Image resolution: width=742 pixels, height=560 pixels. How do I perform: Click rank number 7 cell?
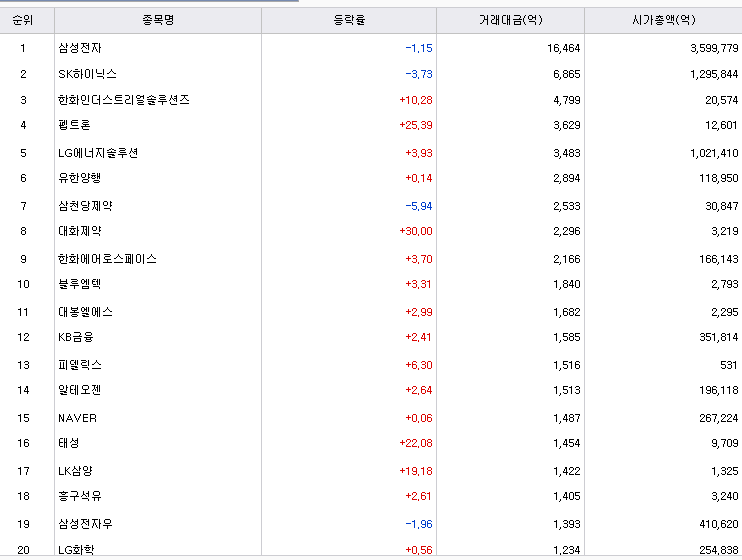(23, 206)
